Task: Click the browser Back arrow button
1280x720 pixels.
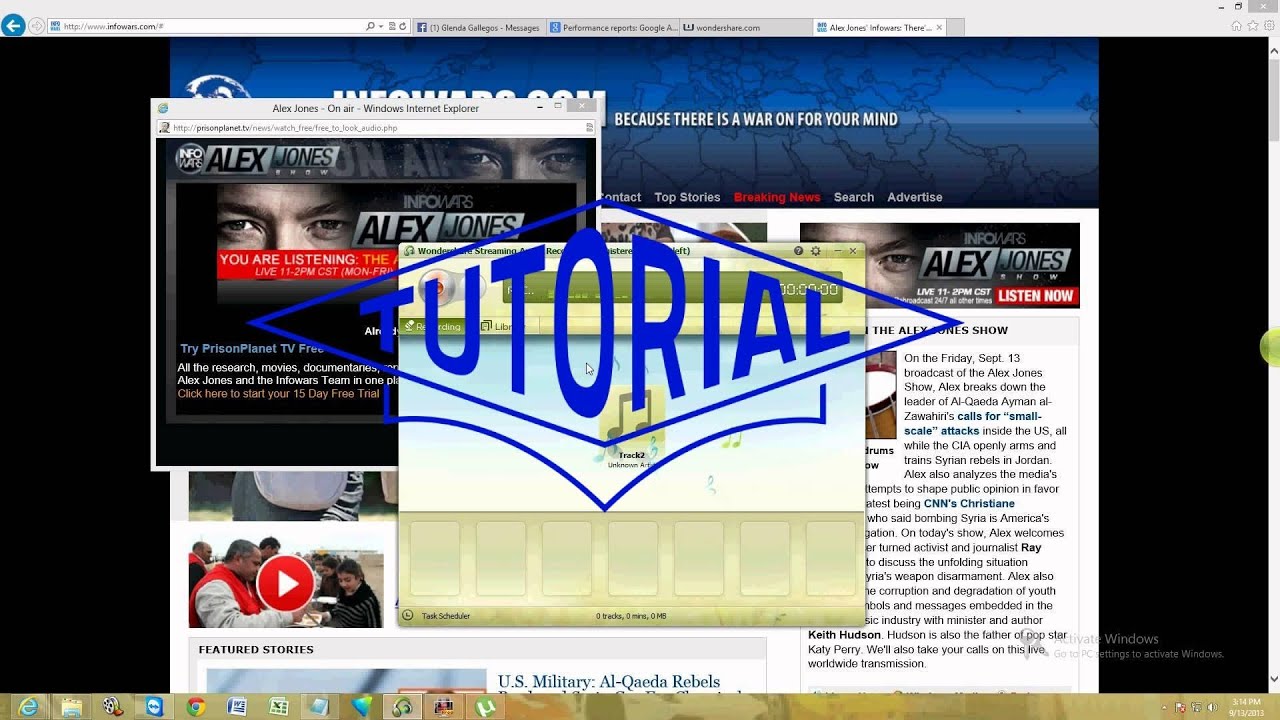Action: 13,26
